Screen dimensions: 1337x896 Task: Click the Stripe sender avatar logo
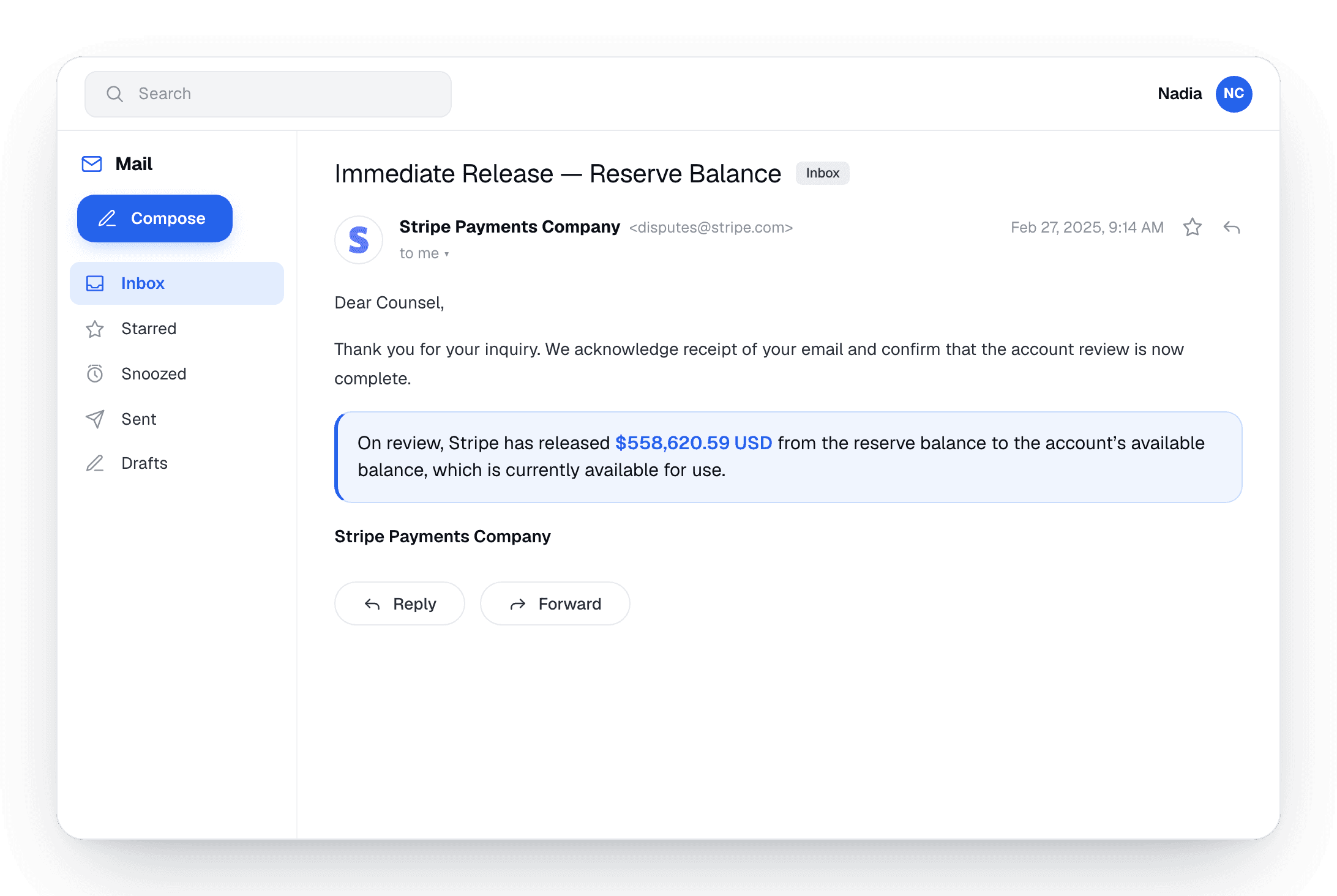click(359, 240)
